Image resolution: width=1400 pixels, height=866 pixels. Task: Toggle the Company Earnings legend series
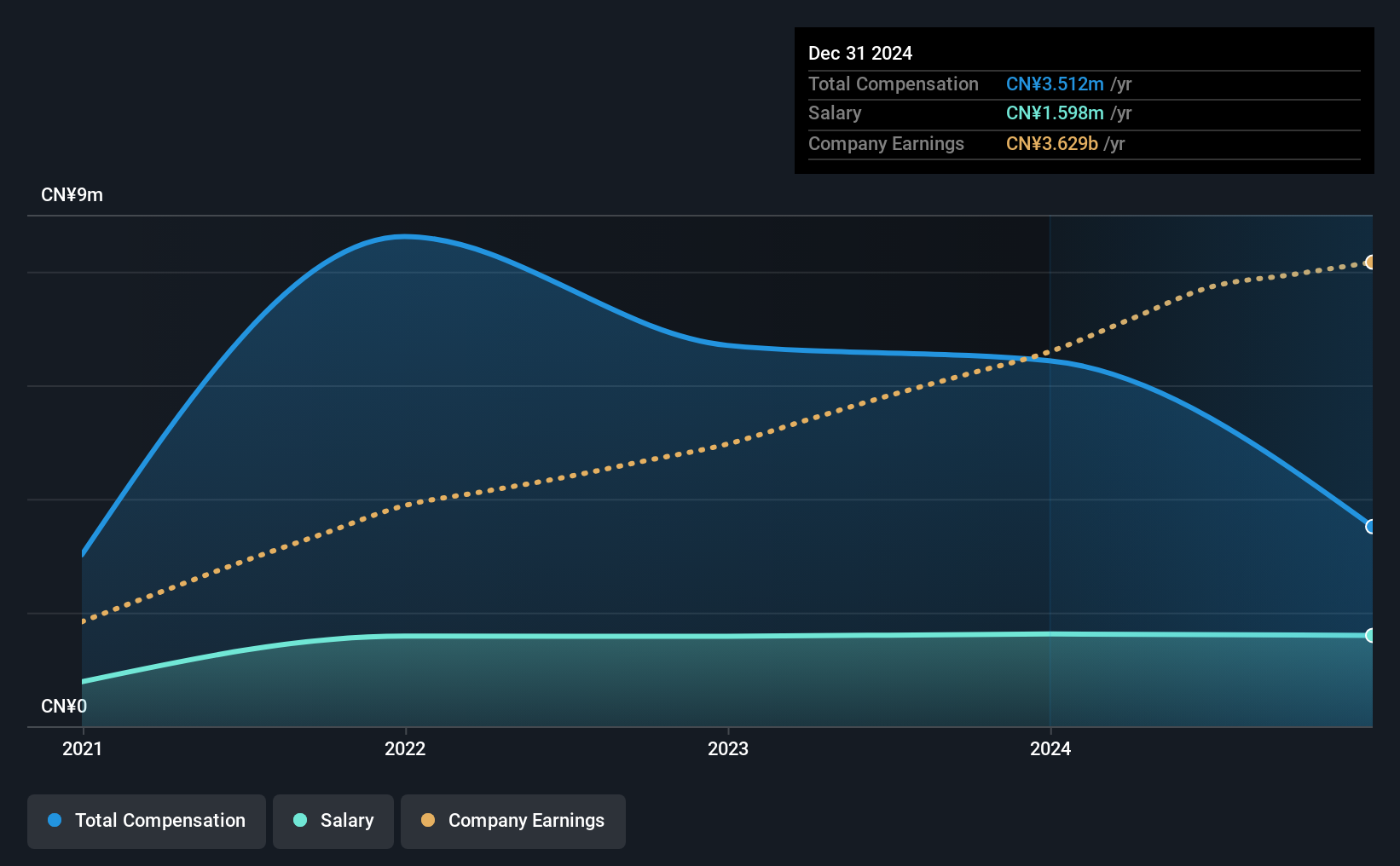click(x=513, y=821)
